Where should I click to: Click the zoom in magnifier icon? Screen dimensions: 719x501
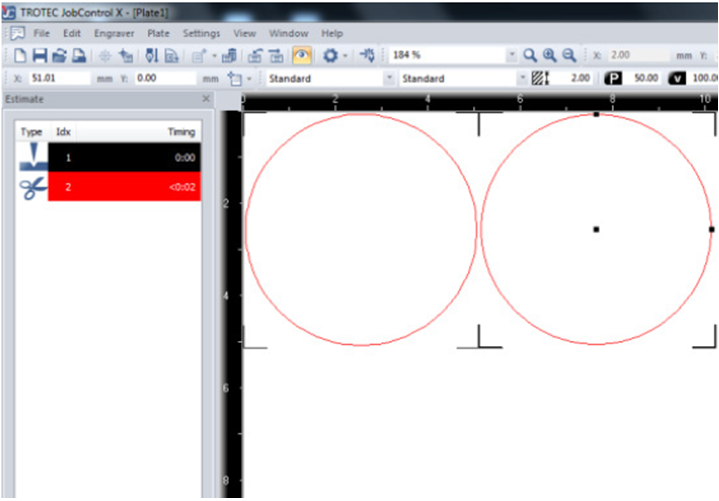tap(550, 56)
